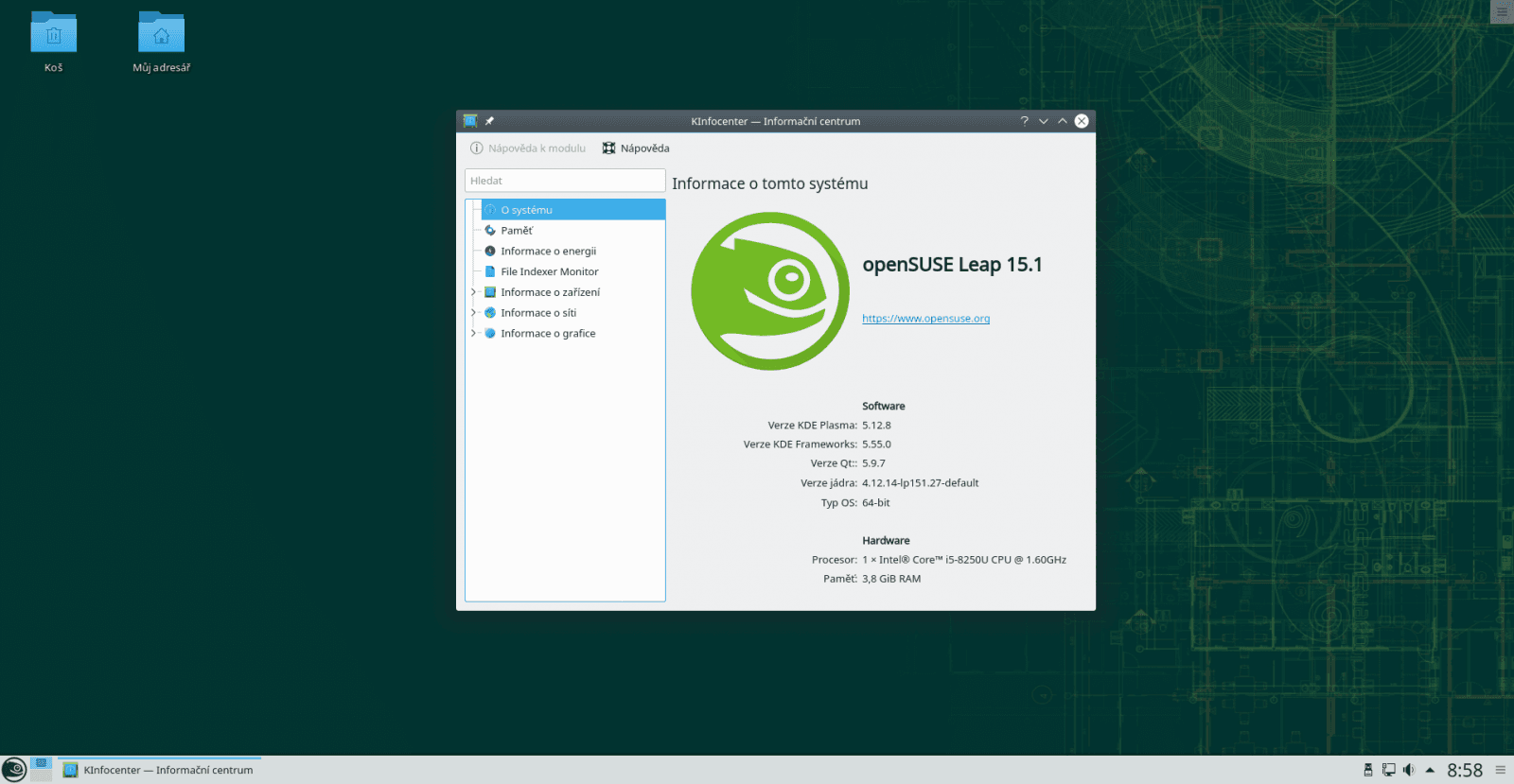Select the O systému module

(x=572, y=210)
